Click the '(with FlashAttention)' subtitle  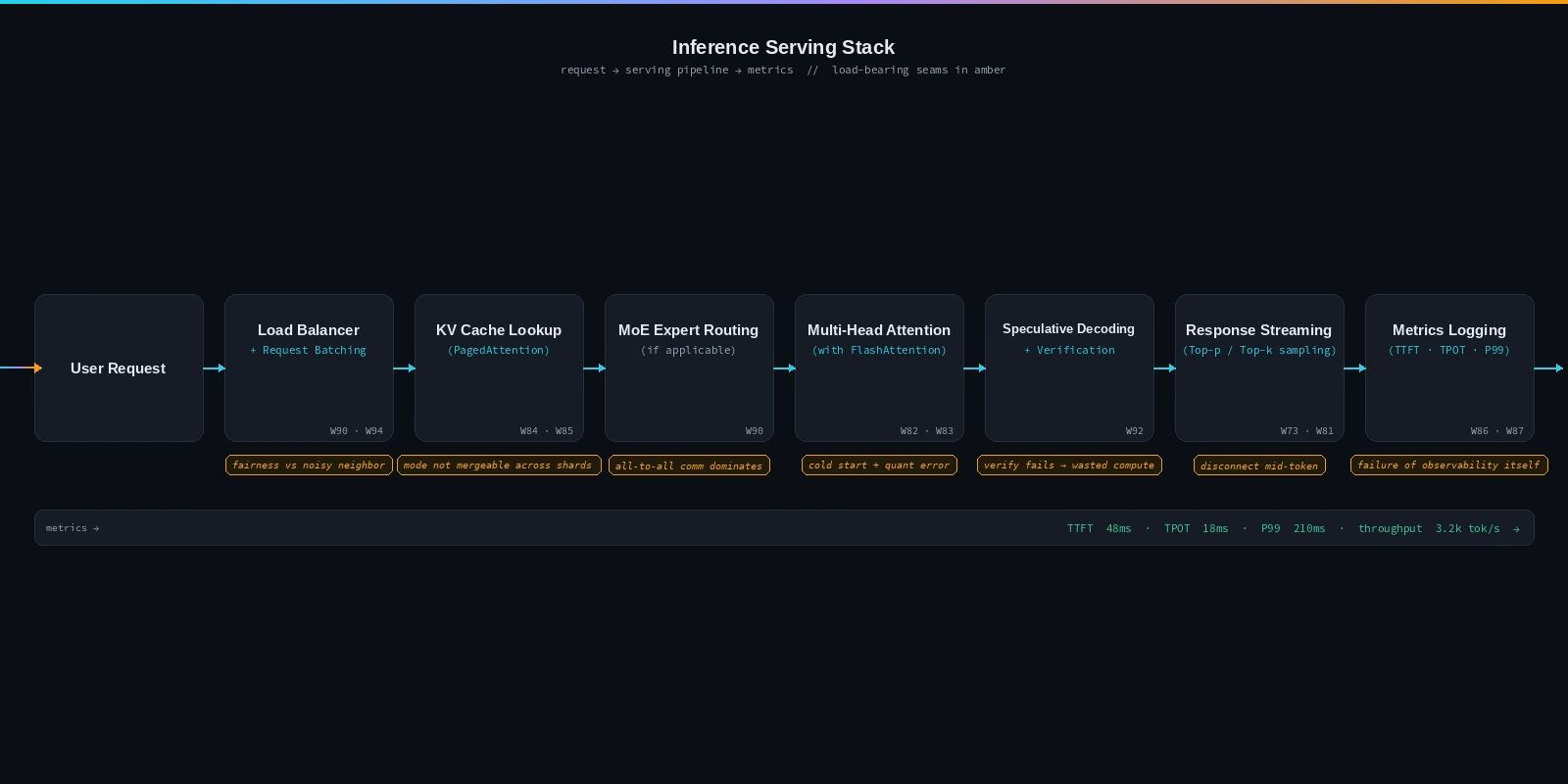click(x=879, y=350)
